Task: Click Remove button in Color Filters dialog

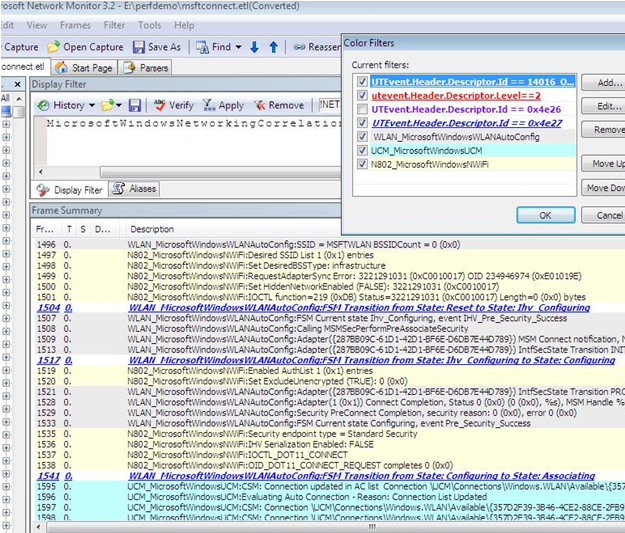Action: click(604, 130)
